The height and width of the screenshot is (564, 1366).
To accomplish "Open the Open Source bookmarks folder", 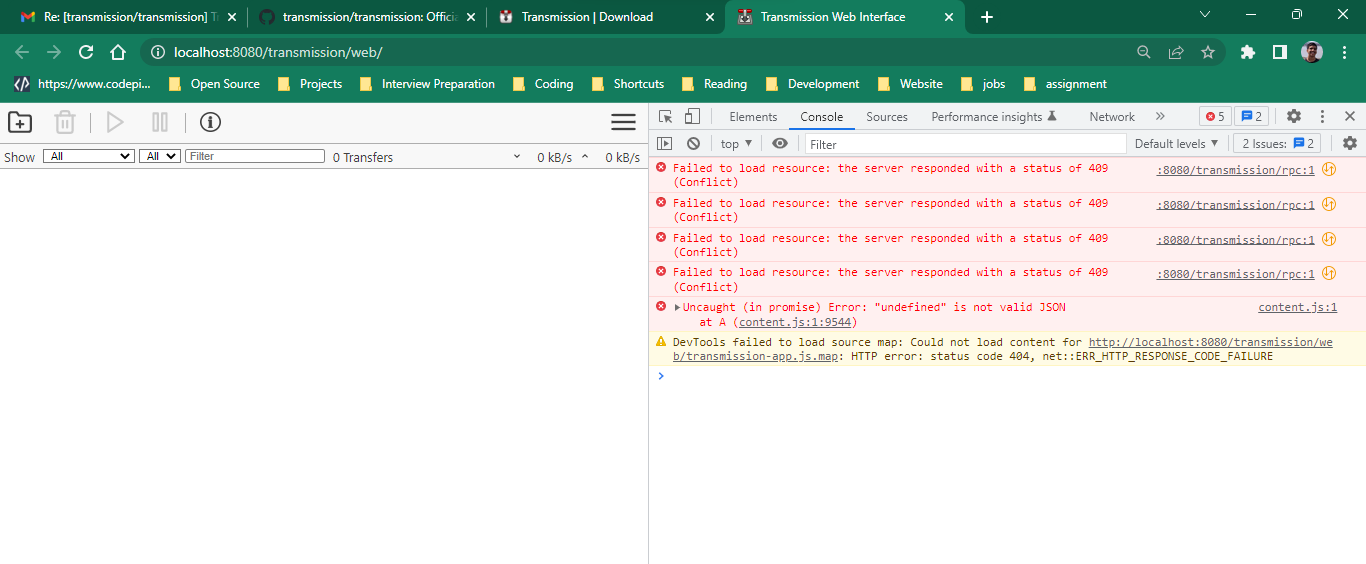I will tap(214, 84).
